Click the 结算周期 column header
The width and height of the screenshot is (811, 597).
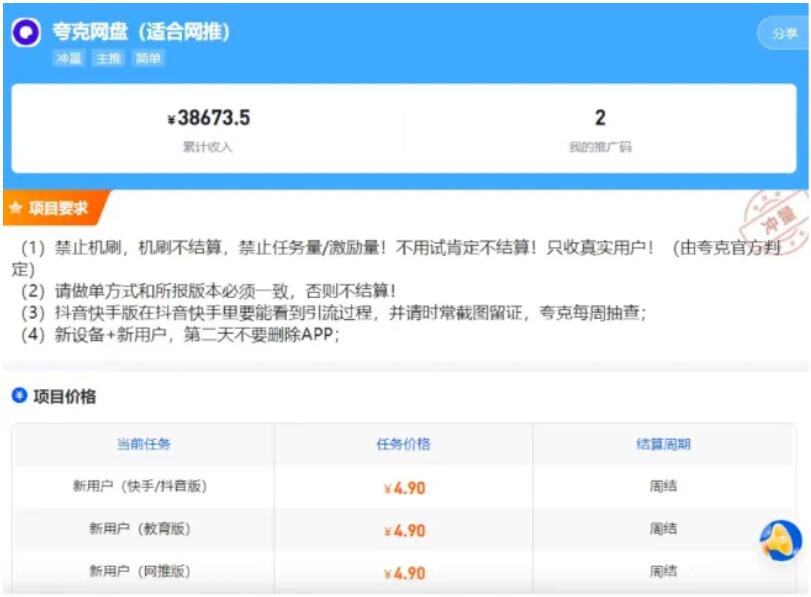coord(664,444)
